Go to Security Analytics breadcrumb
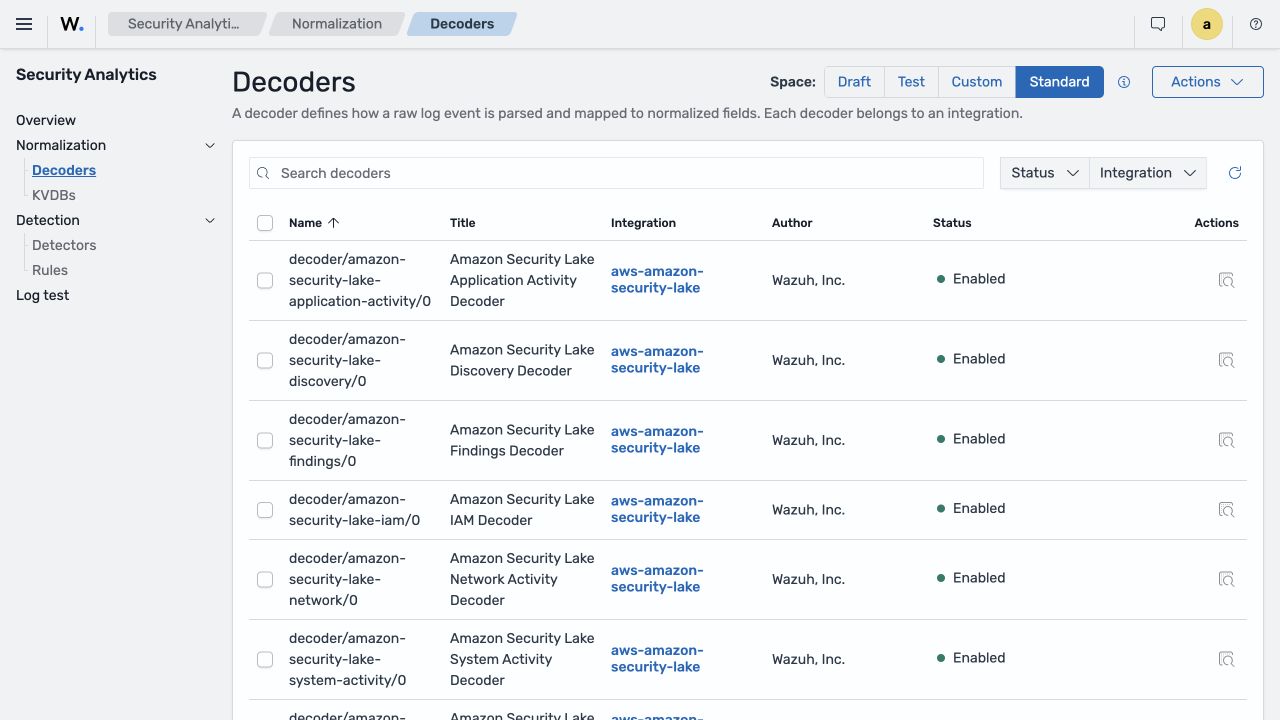The image size is (1280, 720). (185, 24)
